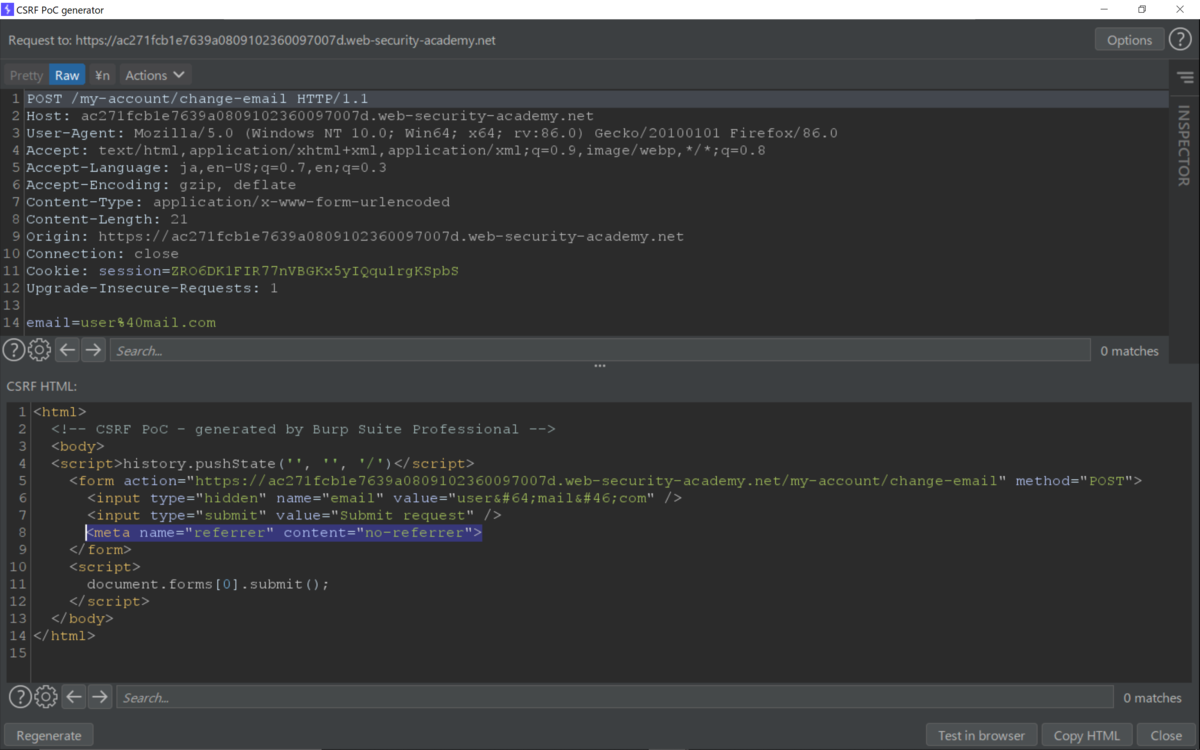Close the CSRF PoC dialog
Viewport: 1200px width, 750px height.
pyautogui.click(x=1166, y=735)
